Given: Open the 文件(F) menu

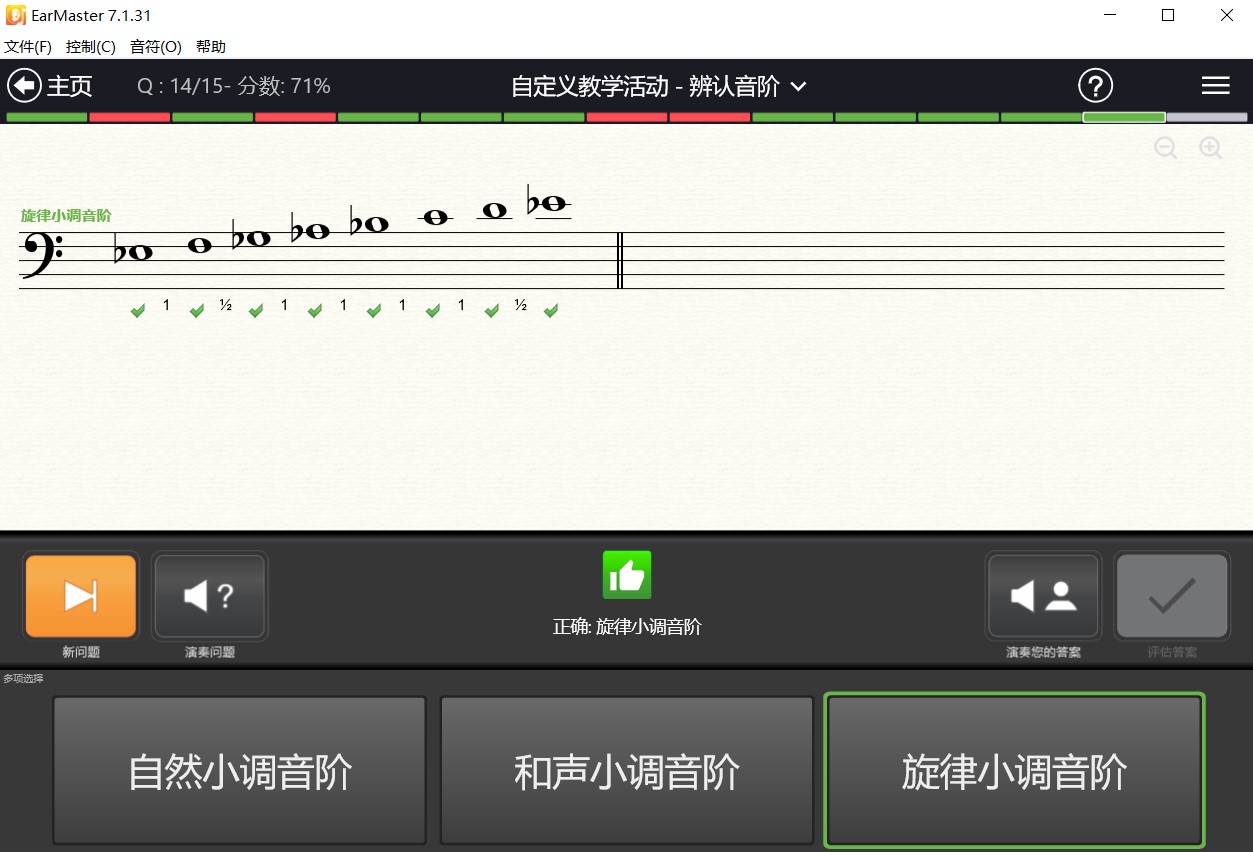Looking at the screenshot, I should (x=28, y=47).
